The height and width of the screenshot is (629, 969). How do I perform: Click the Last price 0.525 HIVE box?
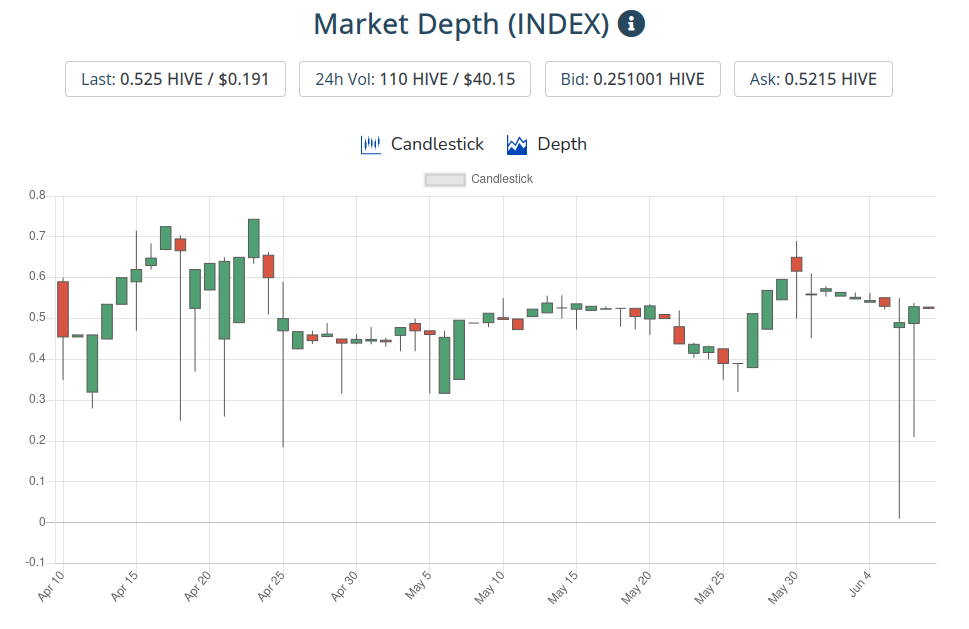176,79
